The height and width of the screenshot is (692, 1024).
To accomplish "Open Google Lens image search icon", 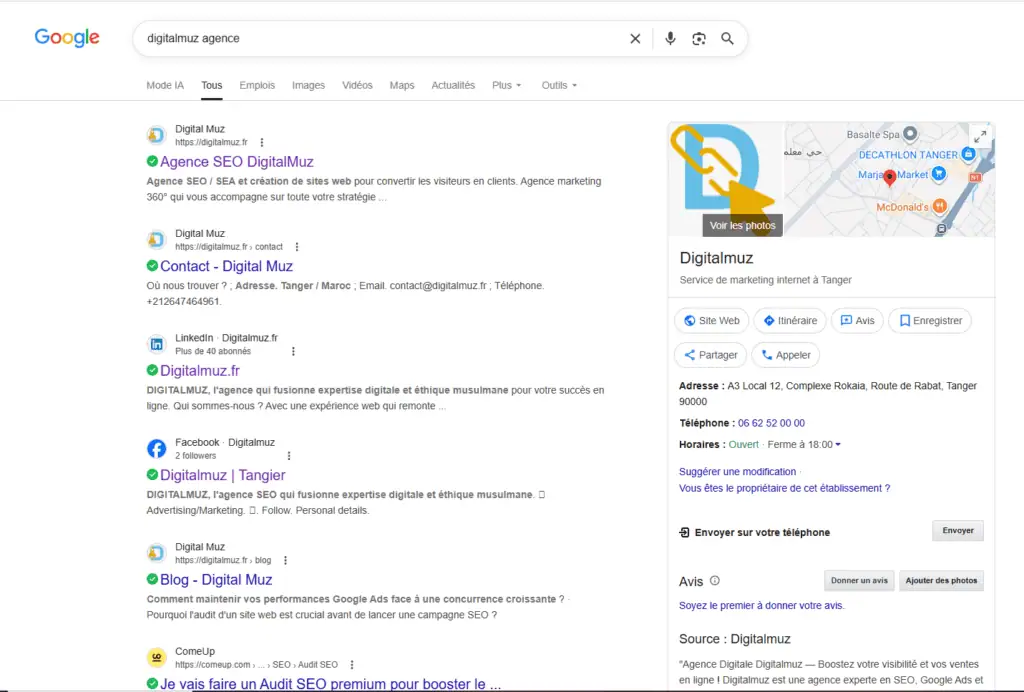I will tap(699, 39).
